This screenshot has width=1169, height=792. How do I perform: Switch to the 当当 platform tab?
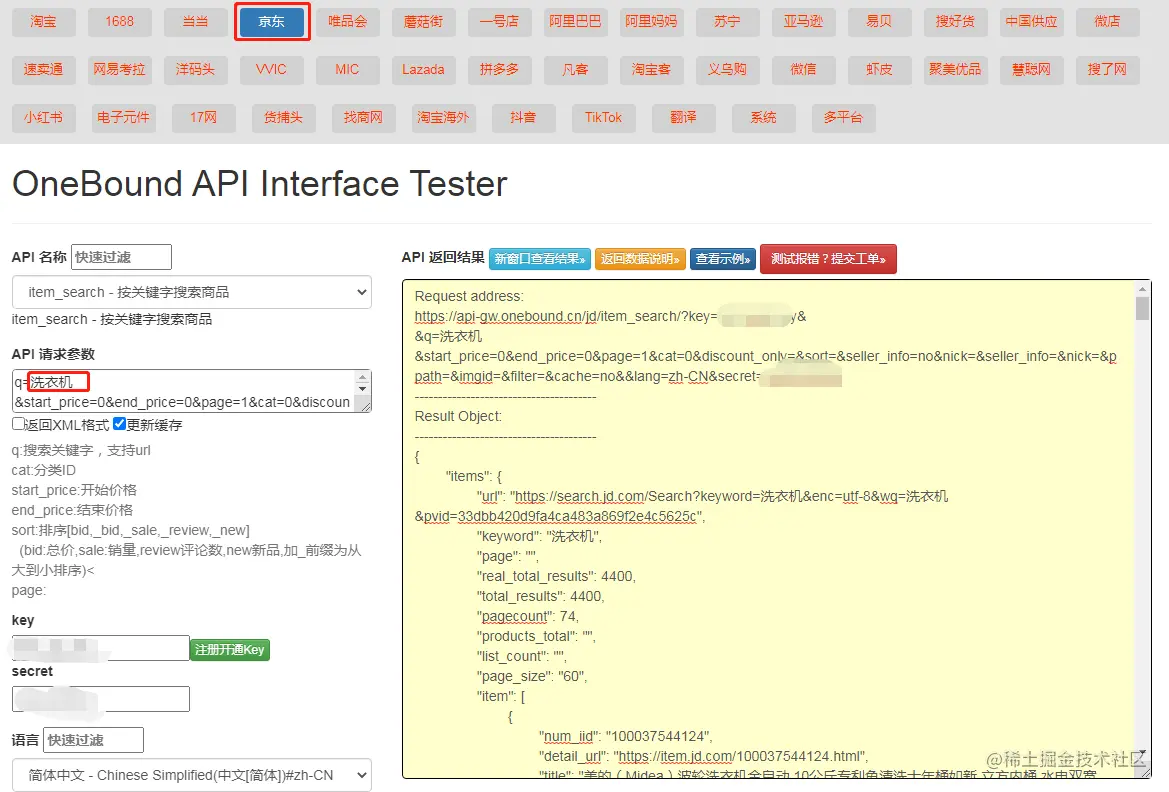[x=195, y=22]
